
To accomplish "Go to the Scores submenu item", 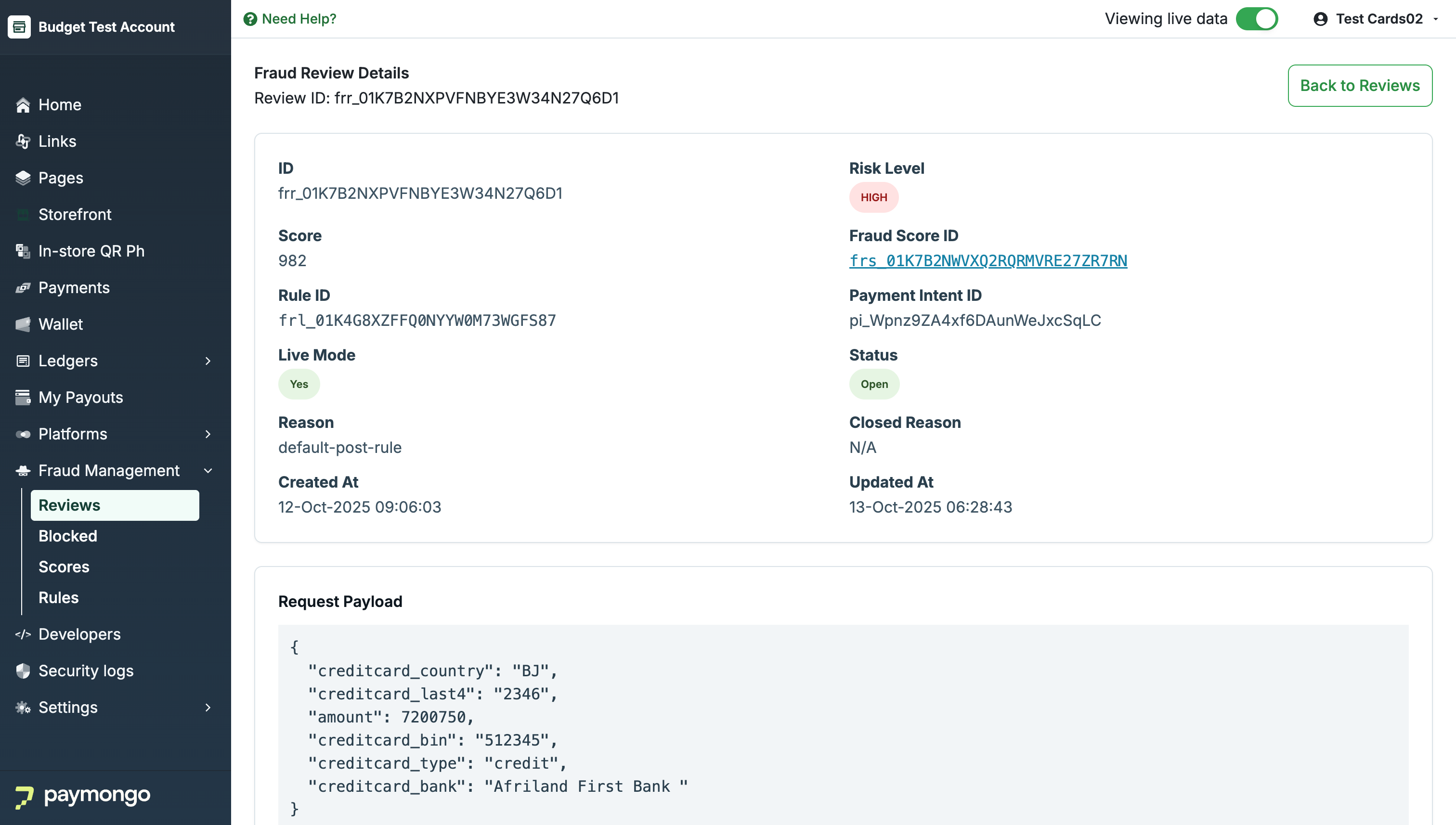I will [x=64, y=567].
